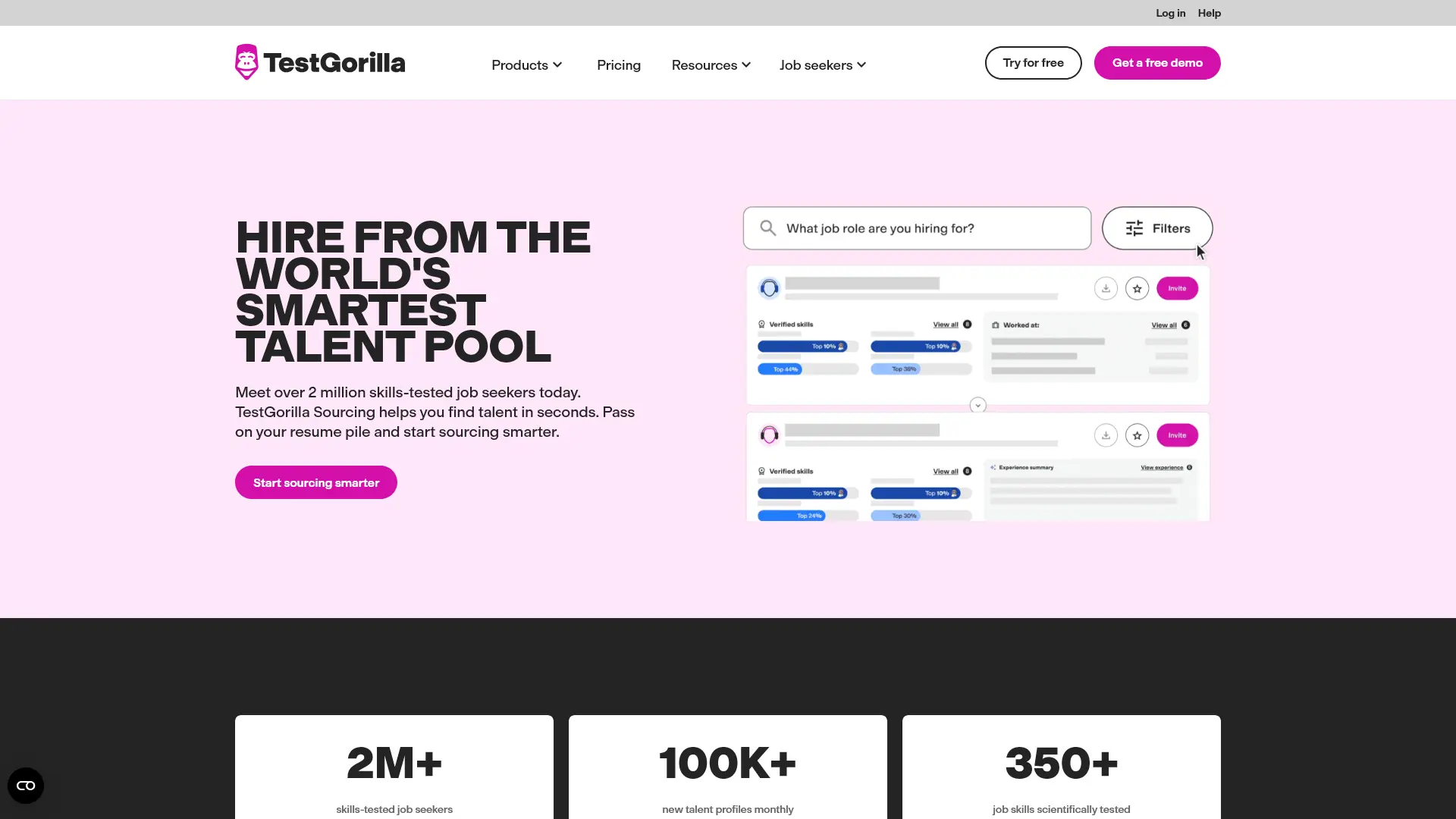1456x819 pixels.
Task: Open the Products dropdown
Action: click(x=526, y=64)
